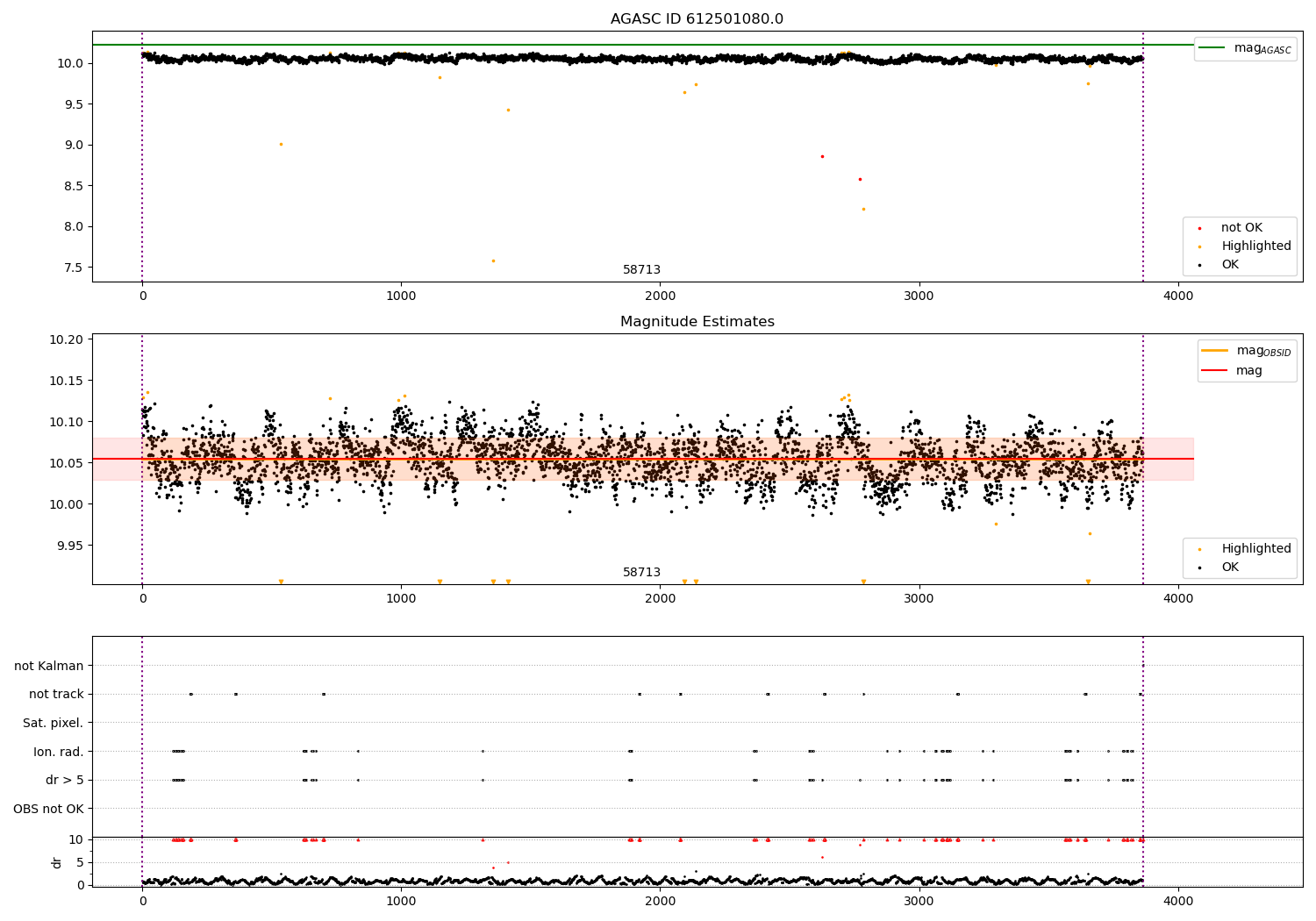Click the '7.5' y-tick in the top plot
The image size is (1316, 921).
pyautogui.click(x=75, y=268)
